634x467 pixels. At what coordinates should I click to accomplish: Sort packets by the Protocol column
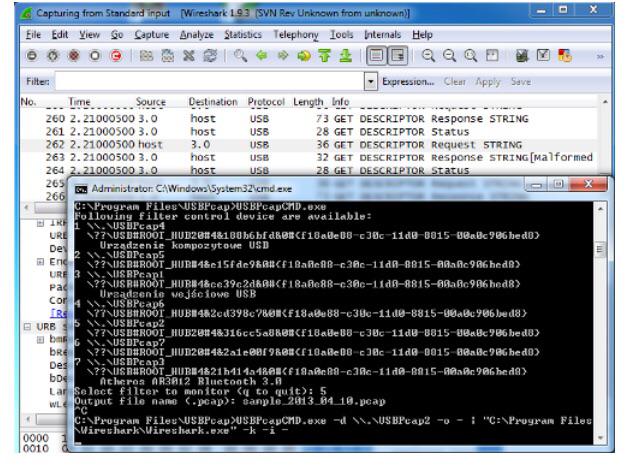point(266,101)
